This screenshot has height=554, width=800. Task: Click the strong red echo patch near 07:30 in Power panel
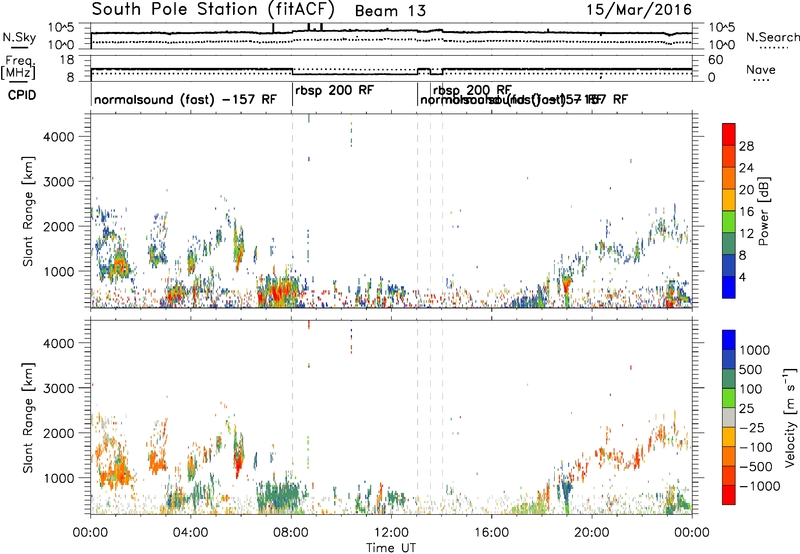tap(277, 293)
